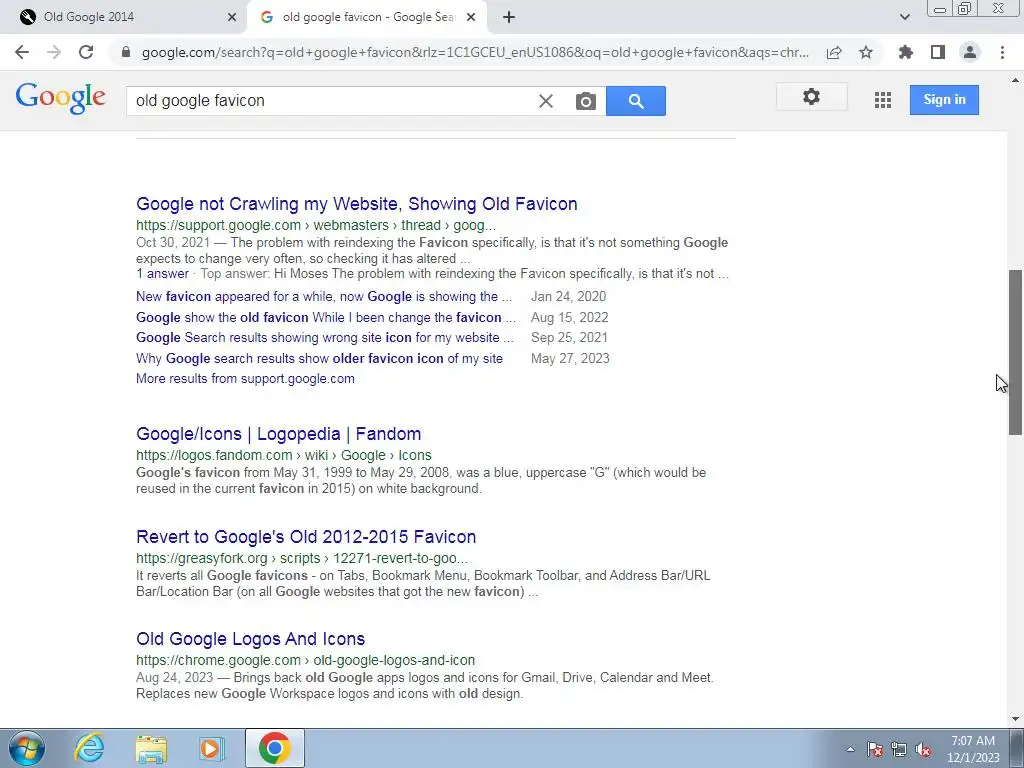Close the Old Google 2014 tab
1024x768 pixels.
click(x=232, y=18)
